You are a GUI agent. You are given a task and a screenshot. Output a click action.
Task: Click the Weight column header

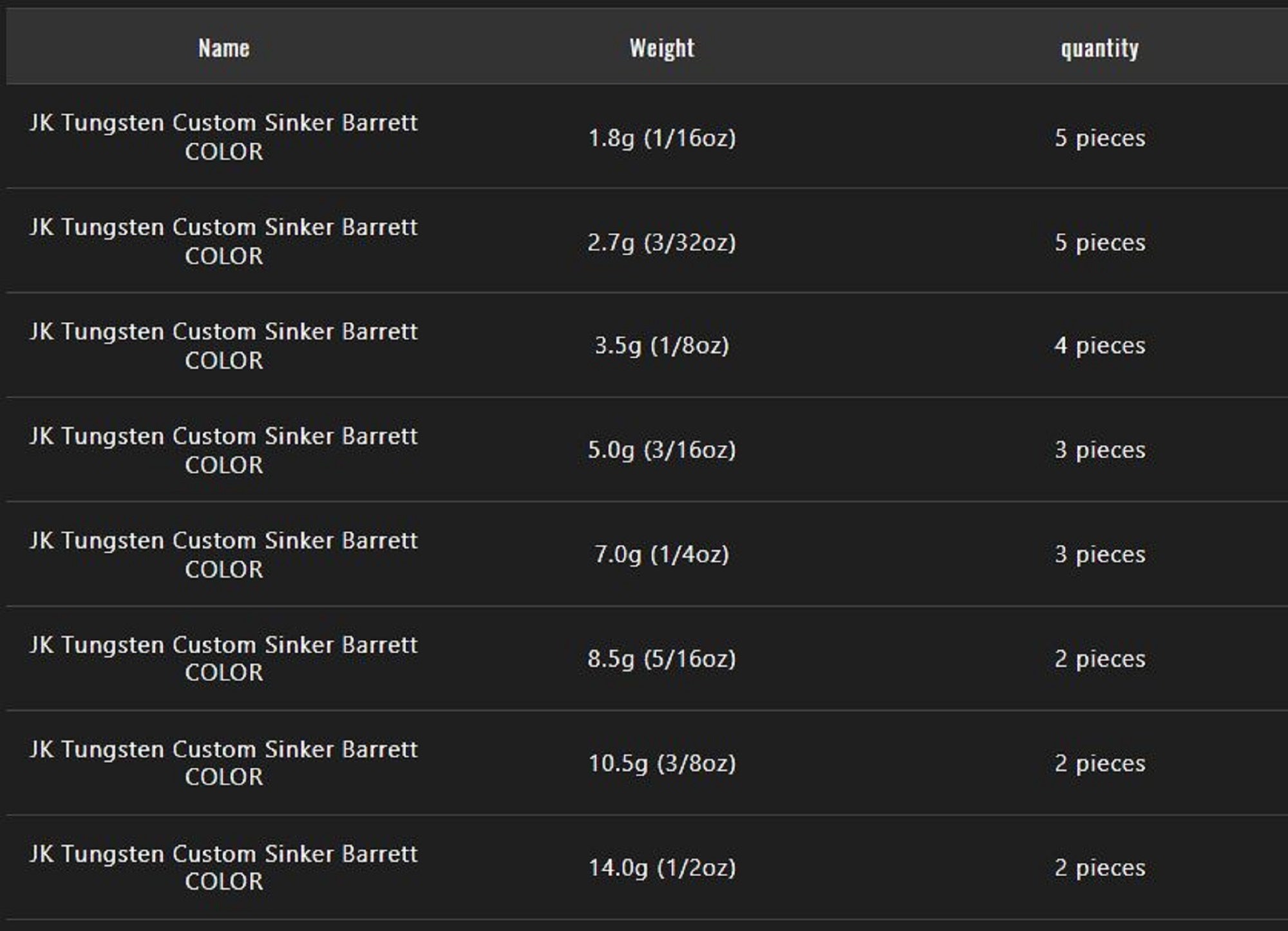coord(662,48)
